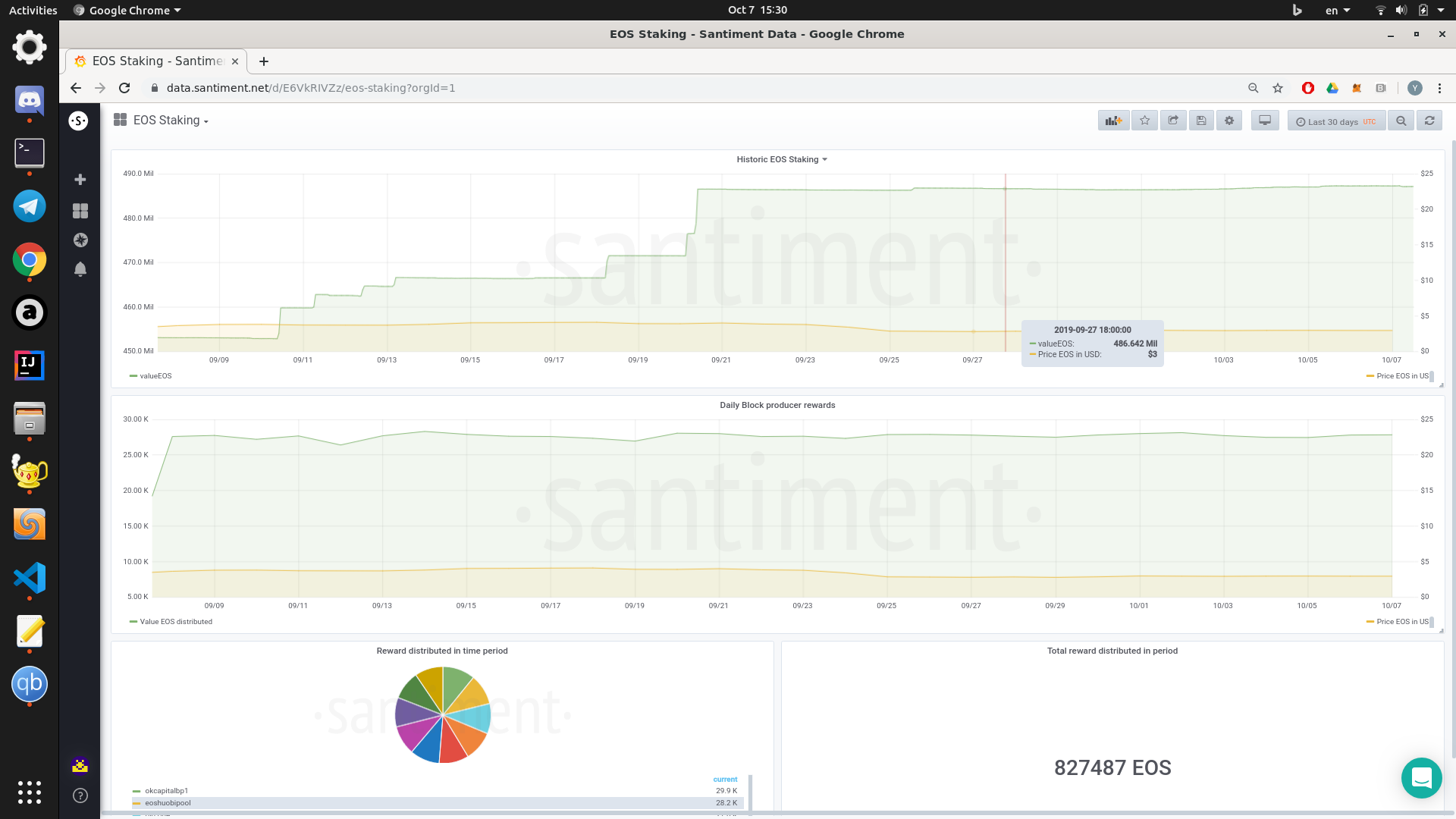The height and width of the screenshot is (819, 1456).
Task: Open the en keyboard layout menu
Action: pos(1338,10)
